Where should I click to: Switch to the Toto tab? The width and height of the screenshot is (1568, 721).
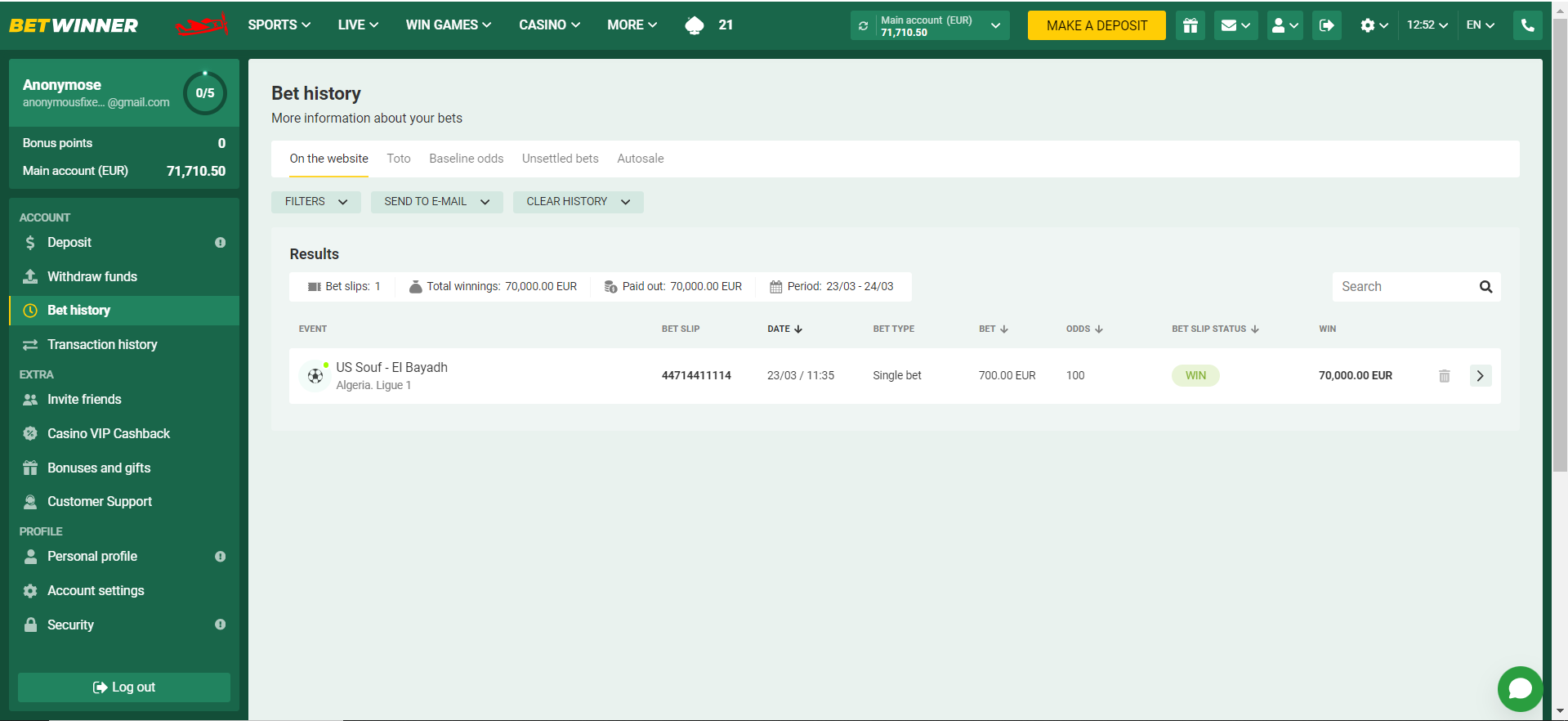point(399,159)
